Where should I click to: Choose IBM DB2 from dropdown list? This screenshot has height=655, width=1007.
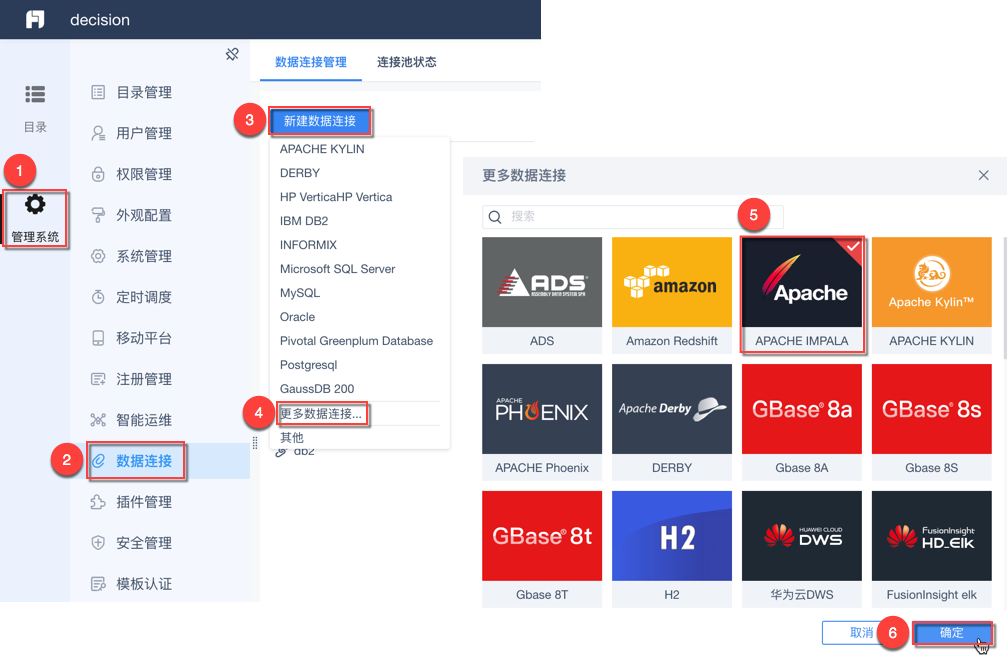[x=304, y=221]
